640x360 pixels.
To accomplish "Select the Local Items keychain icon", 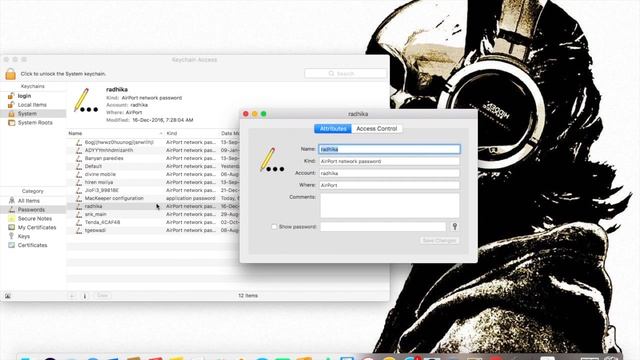I will coord(11,105).
